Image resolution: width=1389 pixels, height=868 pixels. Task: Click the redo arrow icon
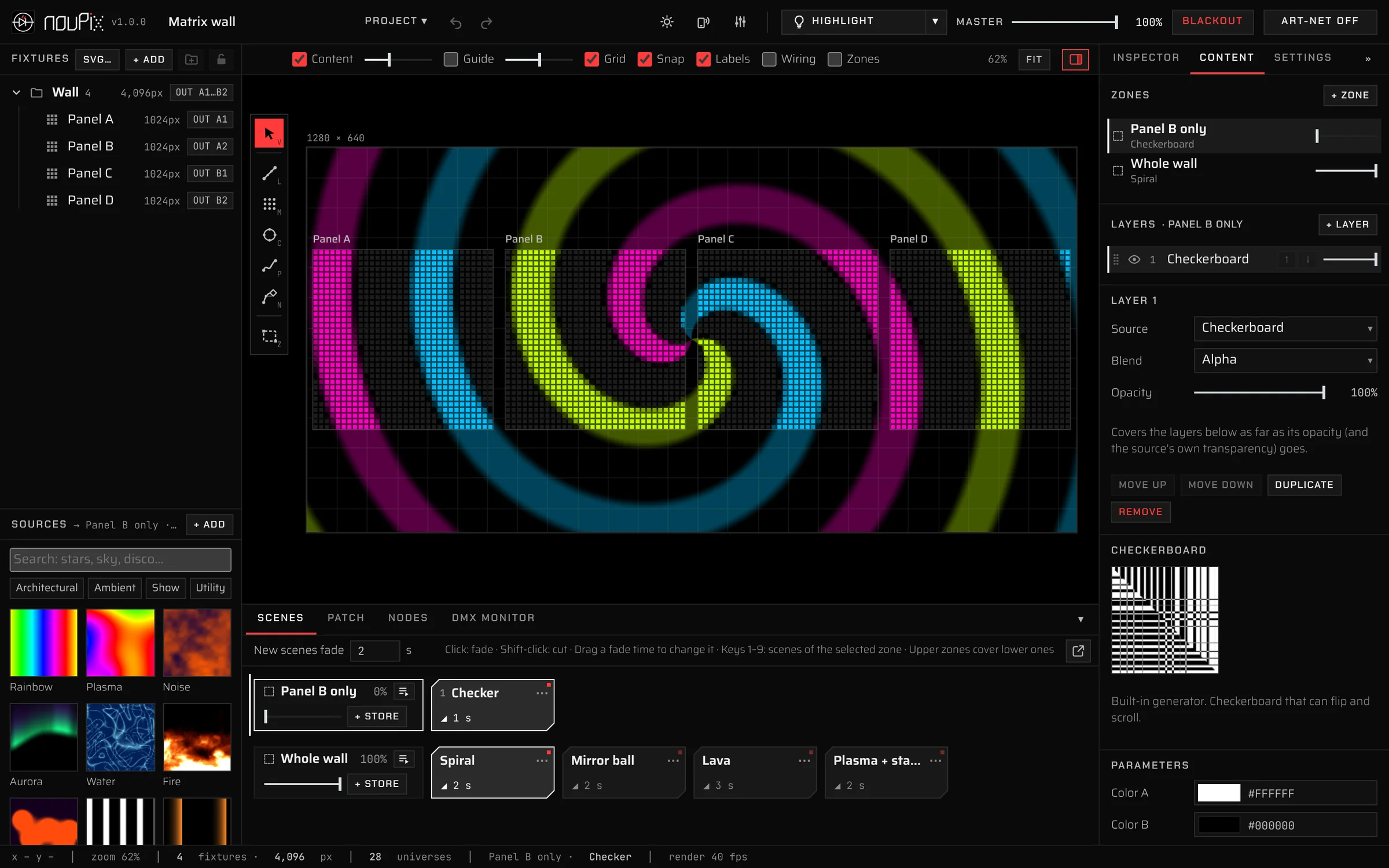click(x=487, y=23)
